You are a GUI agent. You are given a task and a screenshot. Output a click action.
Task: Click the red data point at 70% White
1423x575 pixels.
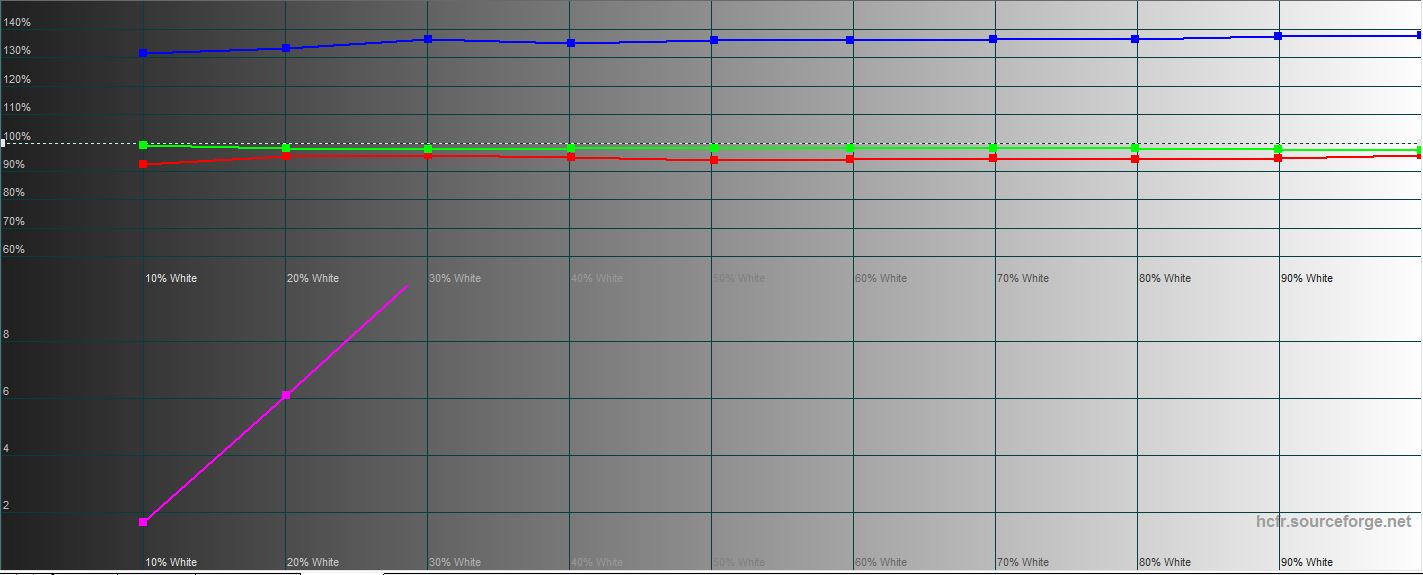tap(993, 158)
